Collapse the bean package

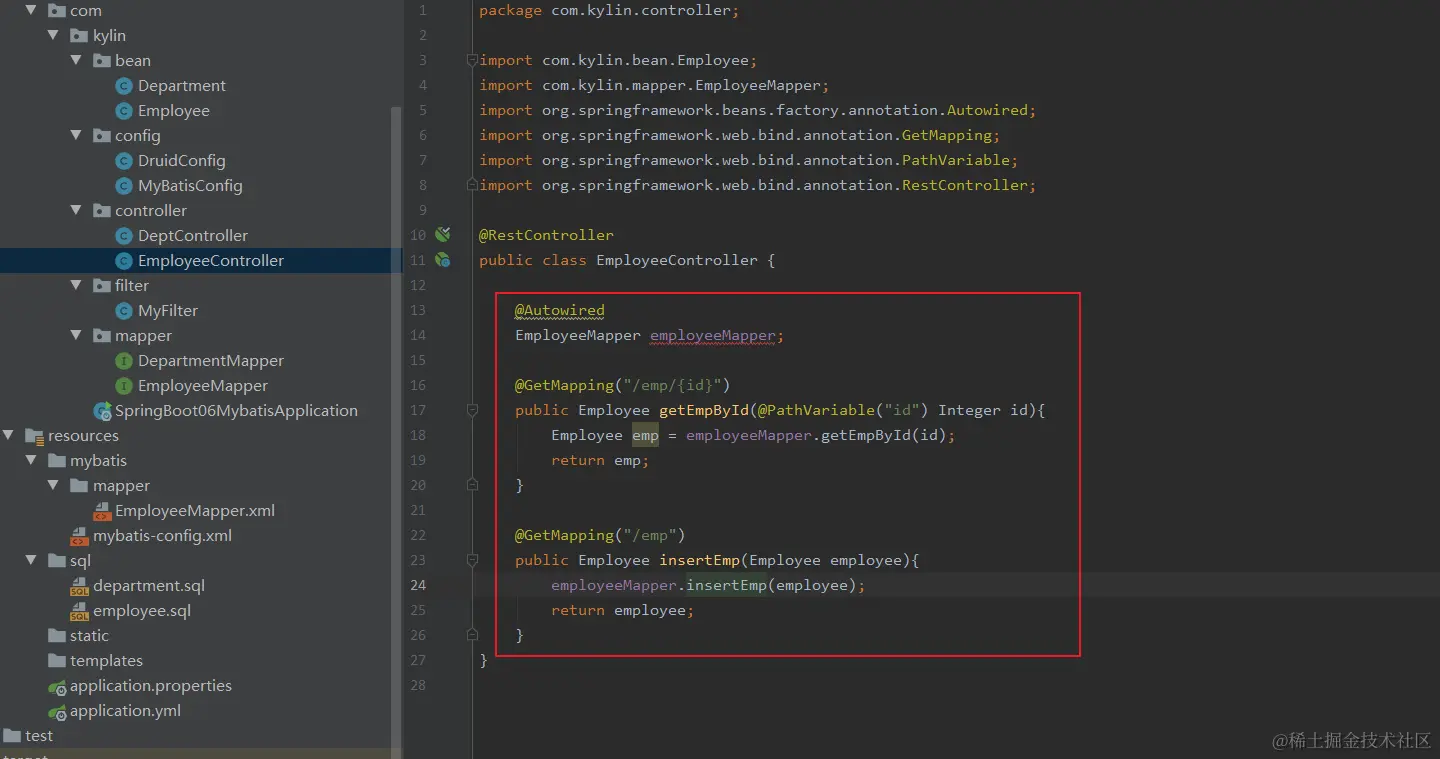coord(76,60)
